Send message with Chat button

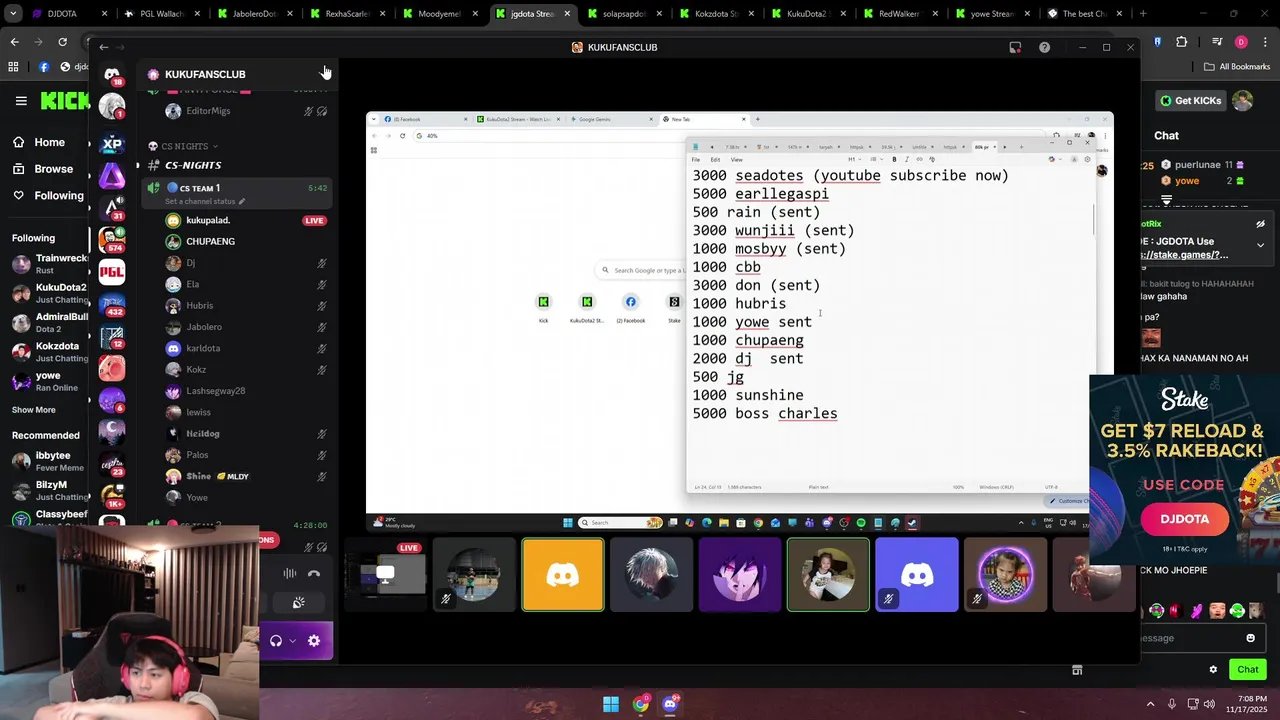point(1247,669)
